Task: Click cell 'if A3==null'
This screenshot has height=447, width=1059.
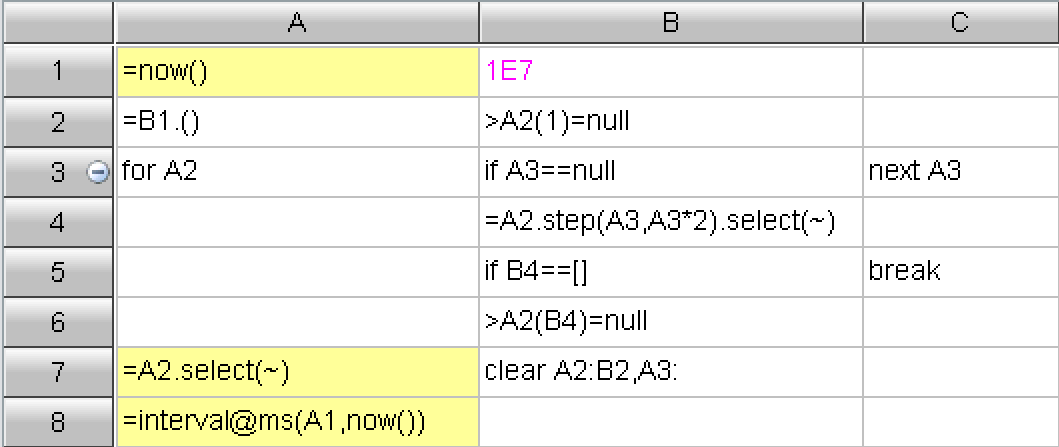Action: (x=671, y=172)
